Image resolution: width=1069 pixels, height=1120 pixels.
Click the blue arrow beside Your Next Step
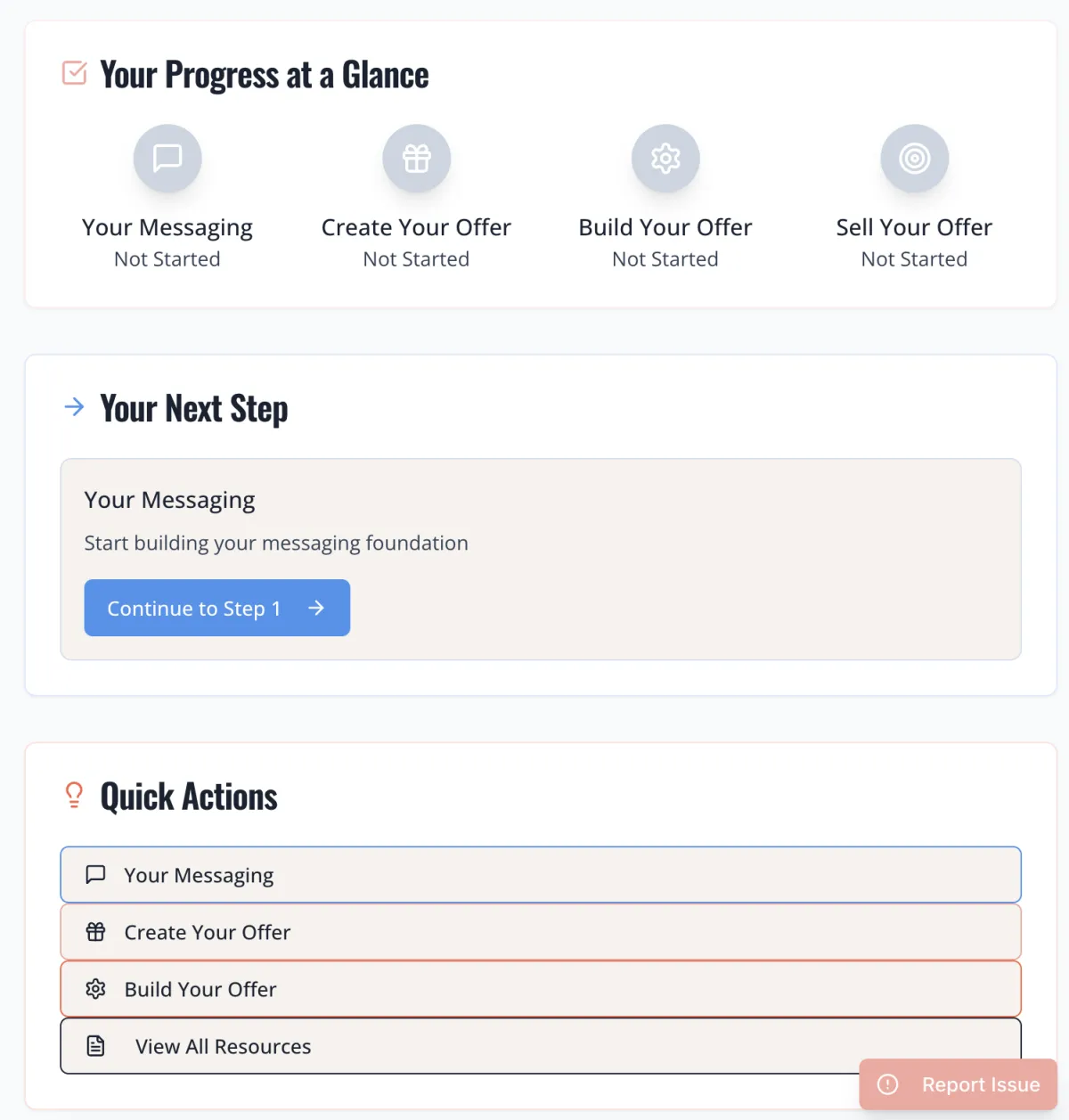click(75, 407)
